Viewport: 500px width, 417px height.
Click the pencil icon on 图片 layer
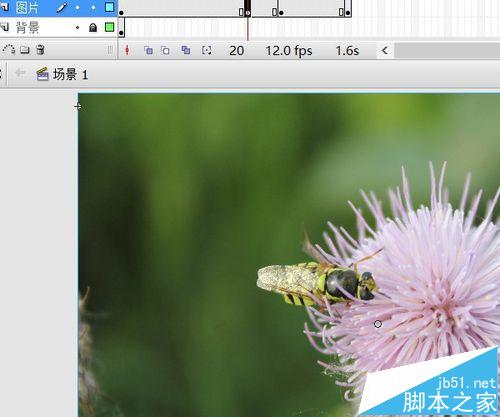tap(61, 7)
